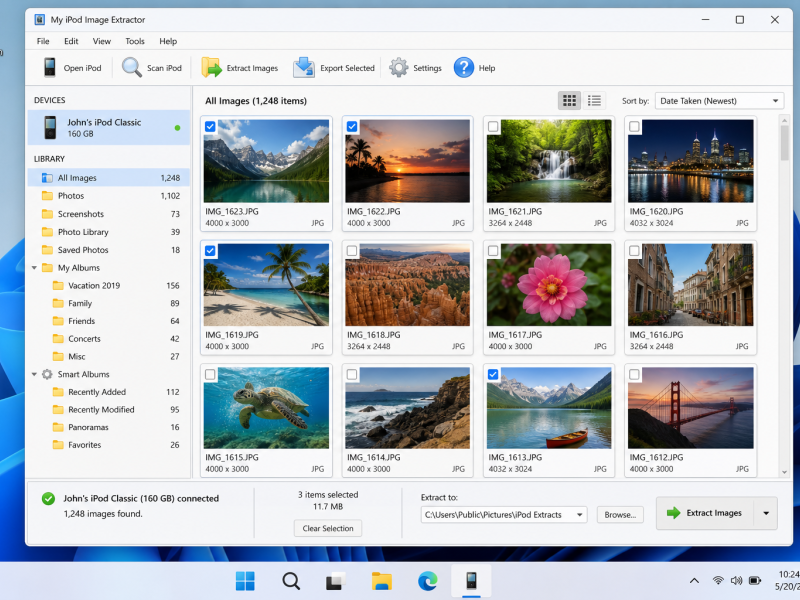Select the Golden Gate bridge thumbnail IMG_1612
Screen dimensions: 800x600
point(690,408)
